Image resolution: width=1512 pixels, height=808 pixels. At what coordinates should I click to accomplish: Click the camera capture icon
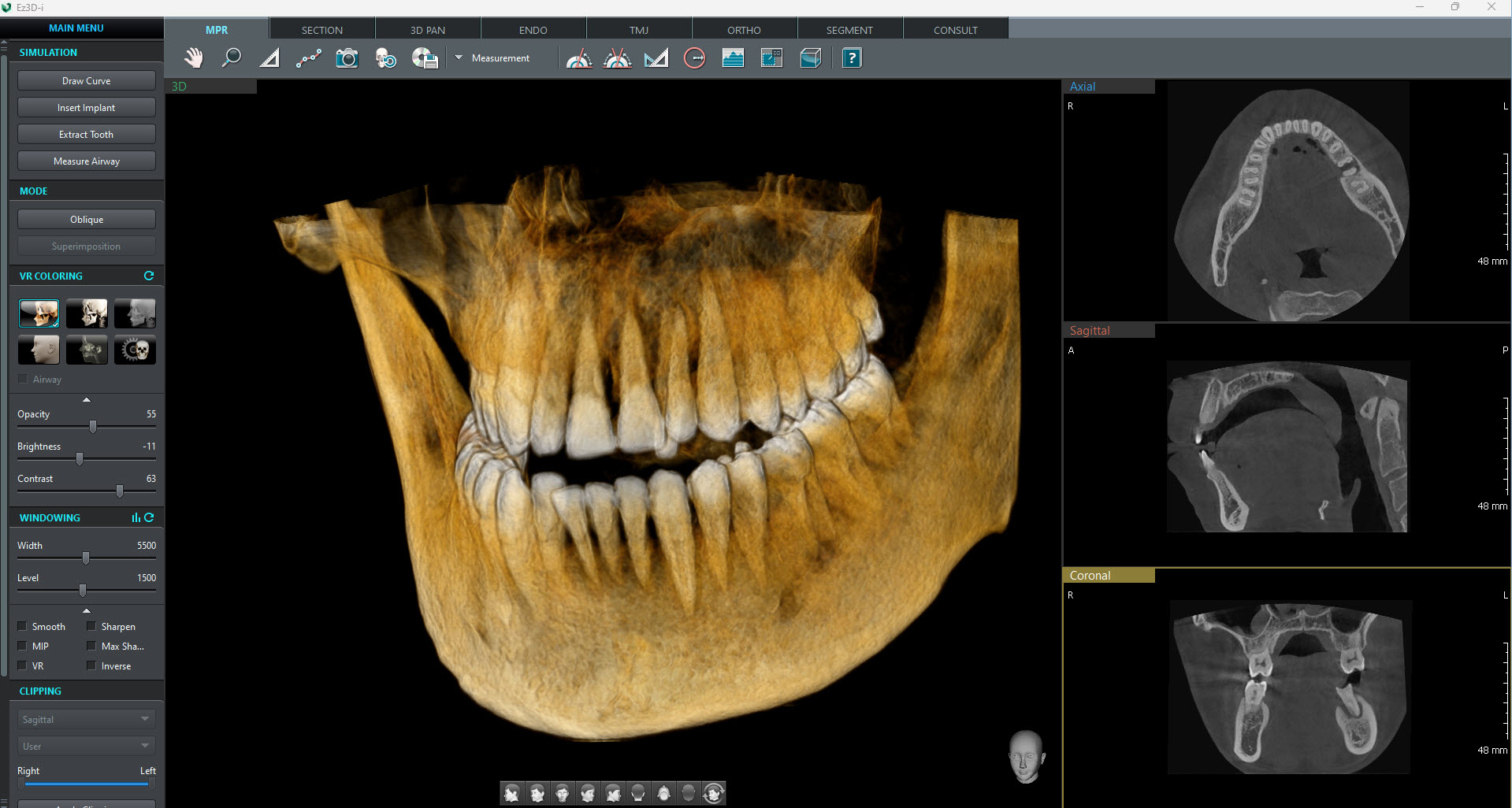[347, 58]
